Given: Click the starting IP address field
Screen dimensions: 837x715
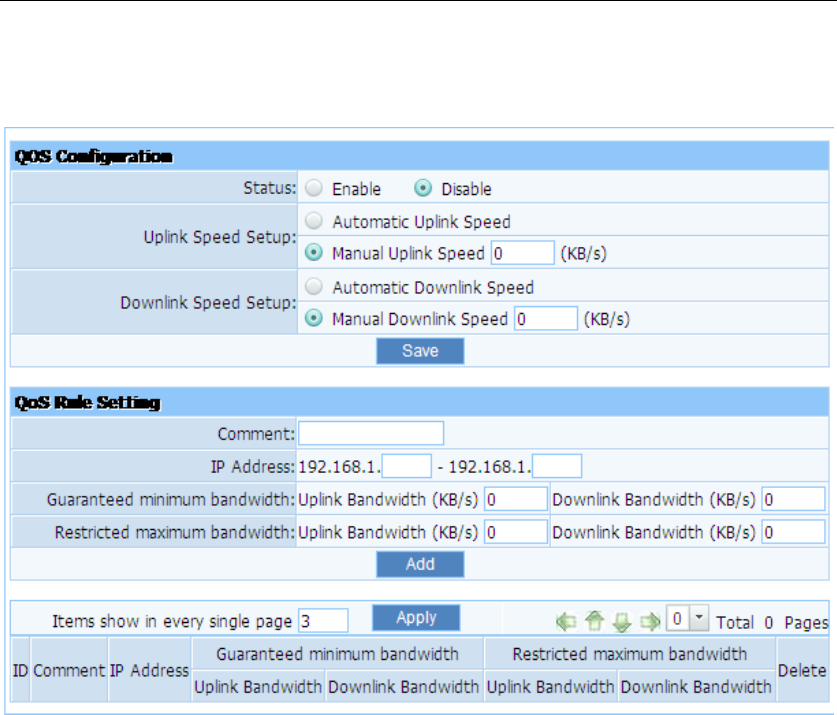Looking at the screenshot, I should point(407,466).
